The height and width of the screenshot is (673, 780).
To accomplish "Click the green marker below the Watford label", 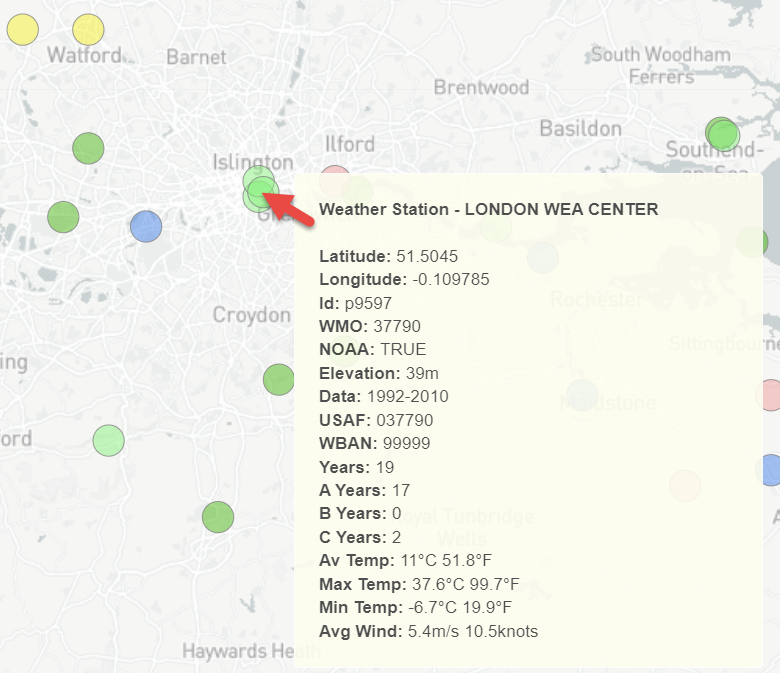I will click(88, 148).
